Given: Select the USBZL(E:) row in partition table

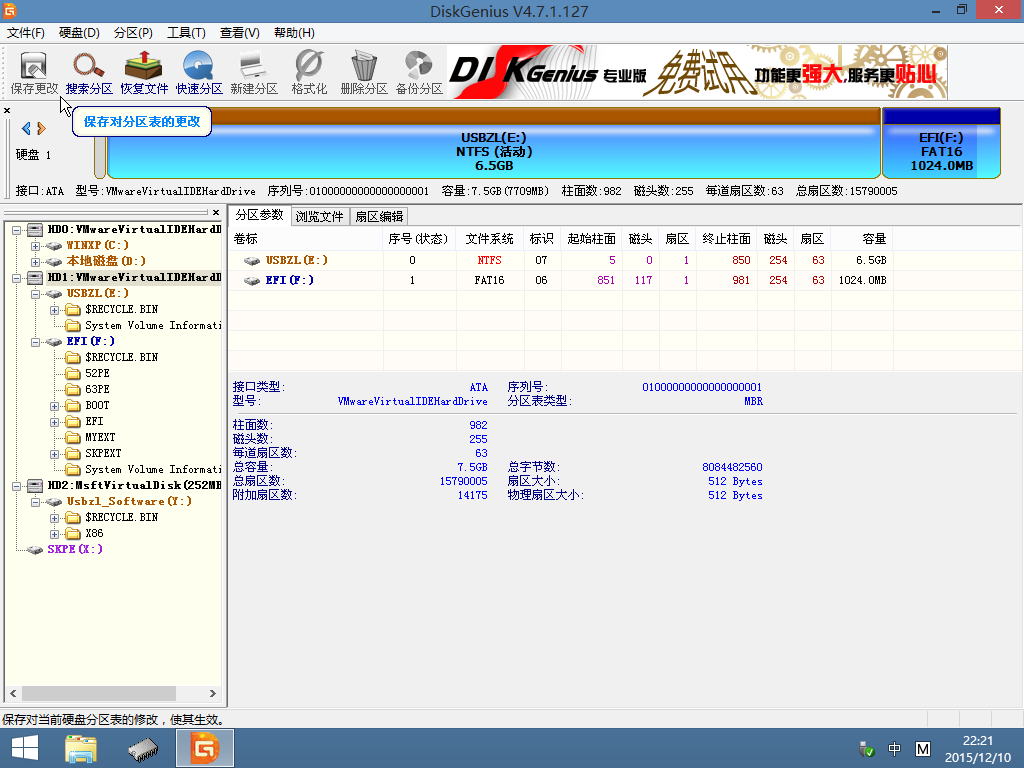Looking at the screenshot, I should [x=560, y=260].
